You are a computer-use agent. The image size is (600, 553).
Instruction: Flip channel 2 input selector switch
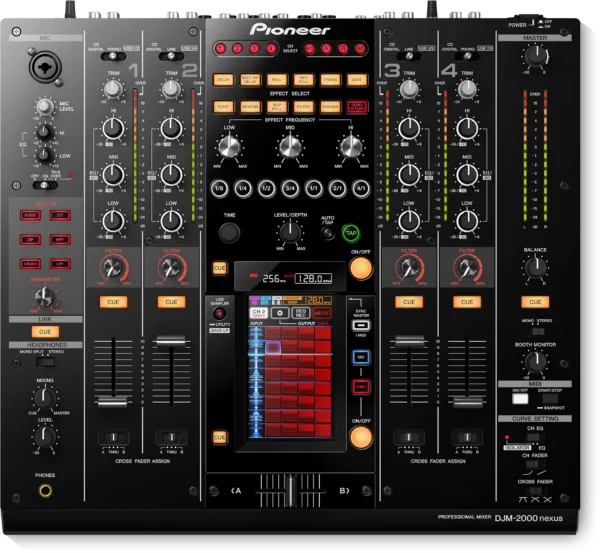coord(171,57)
